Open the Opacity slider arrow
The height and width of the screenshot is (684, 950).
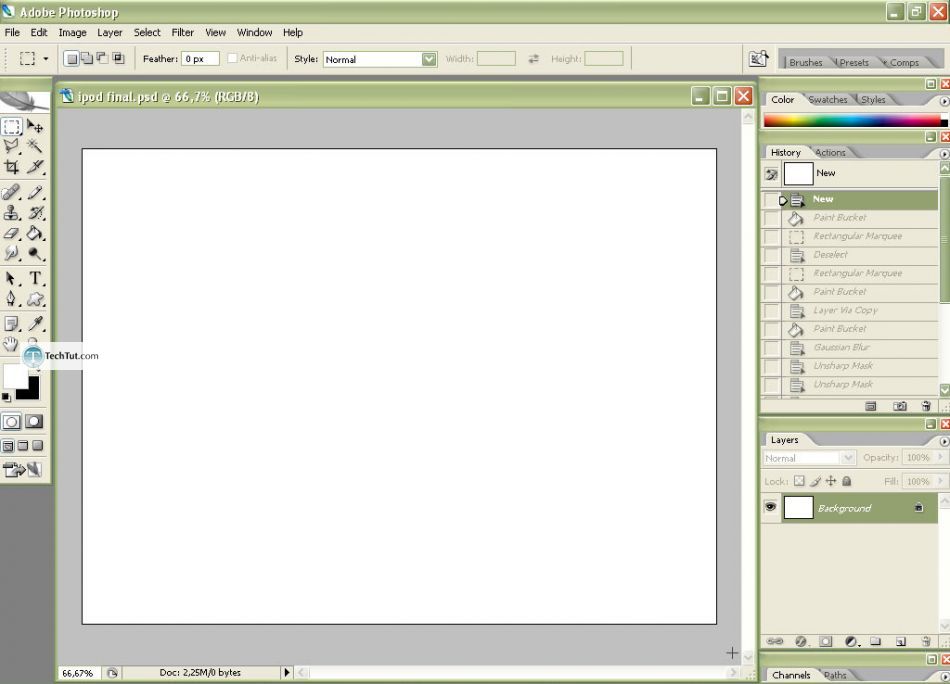[941, 457]
